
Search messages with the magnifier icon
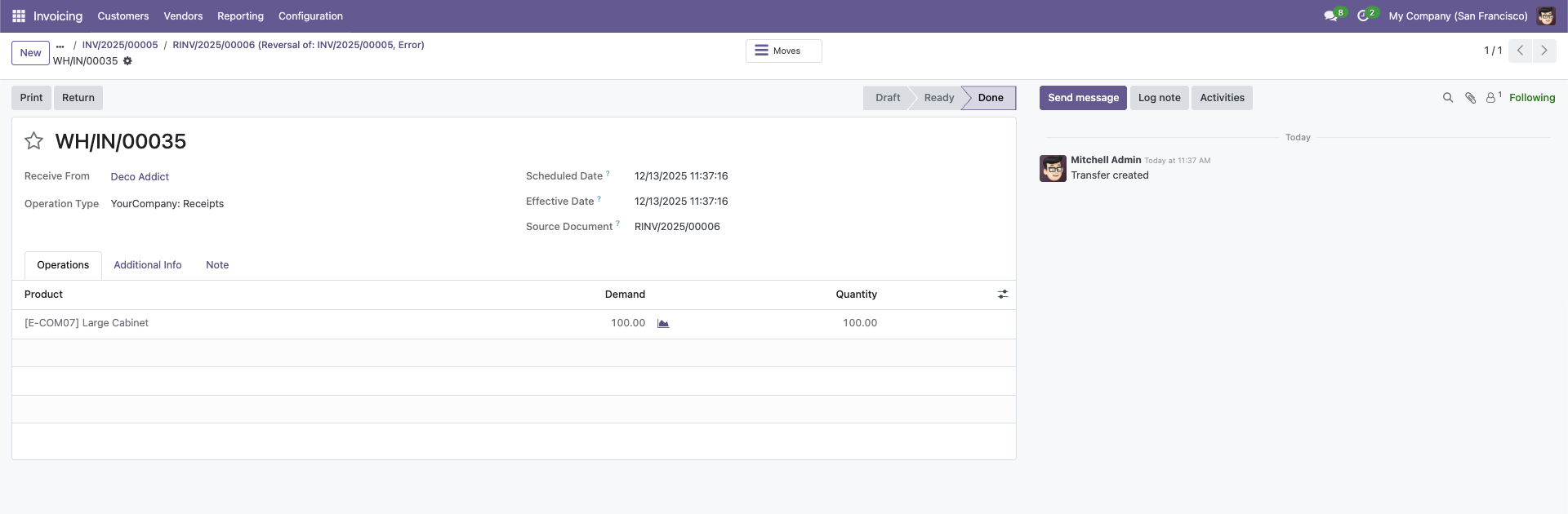click(x=1448, y=98)
